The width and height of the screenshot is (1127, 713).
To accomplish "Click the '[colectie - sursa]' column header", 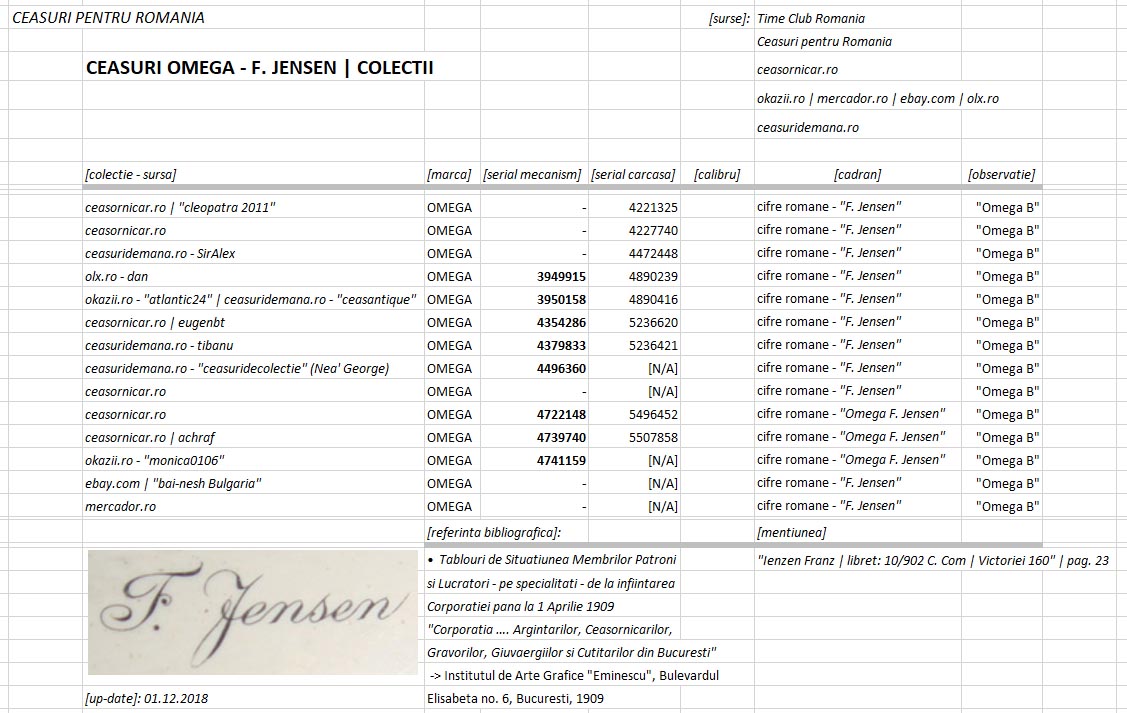I will pos(131,174).
